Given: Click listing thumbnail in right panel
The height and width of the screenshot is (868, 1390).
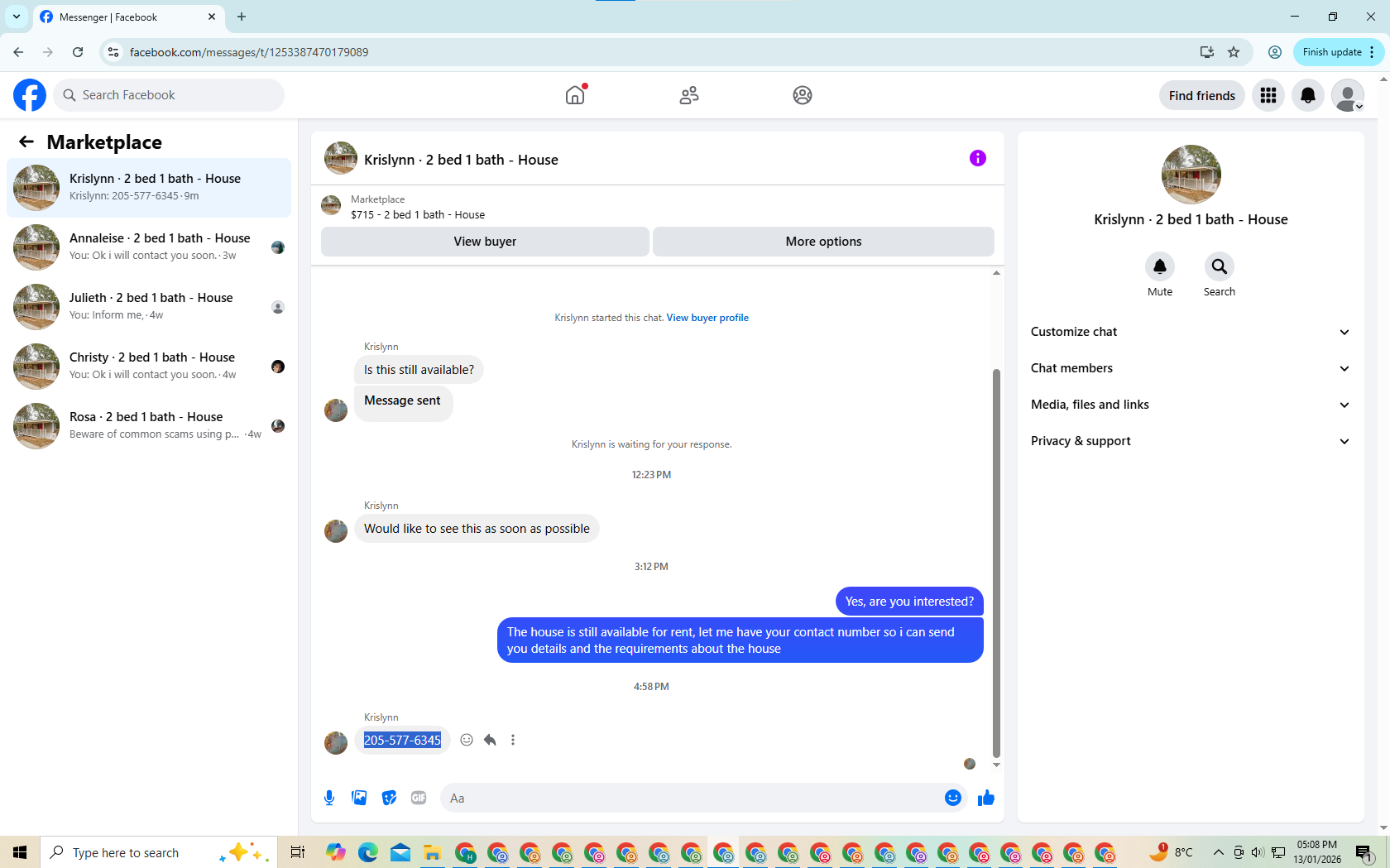Looking at the screenshot, I should tap(1191, 175).
